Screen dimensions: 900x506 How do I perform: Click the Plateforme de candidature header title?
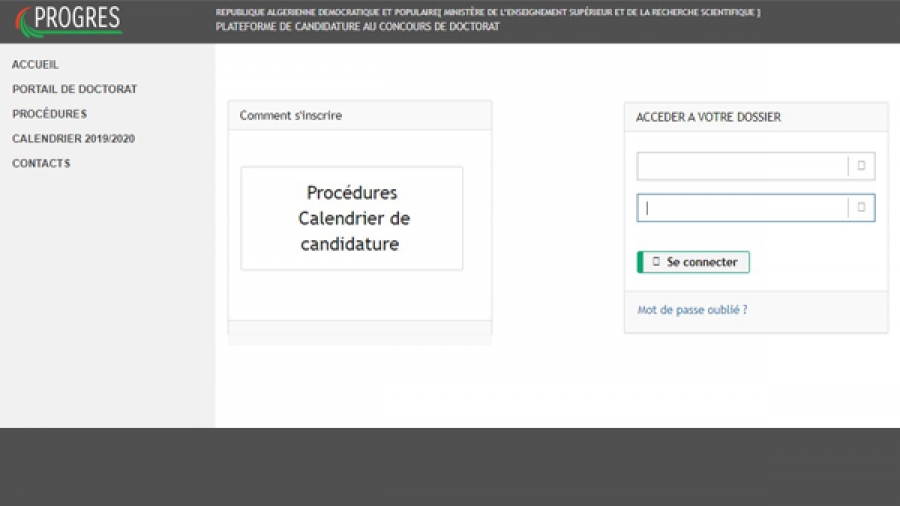click(358, 26)
